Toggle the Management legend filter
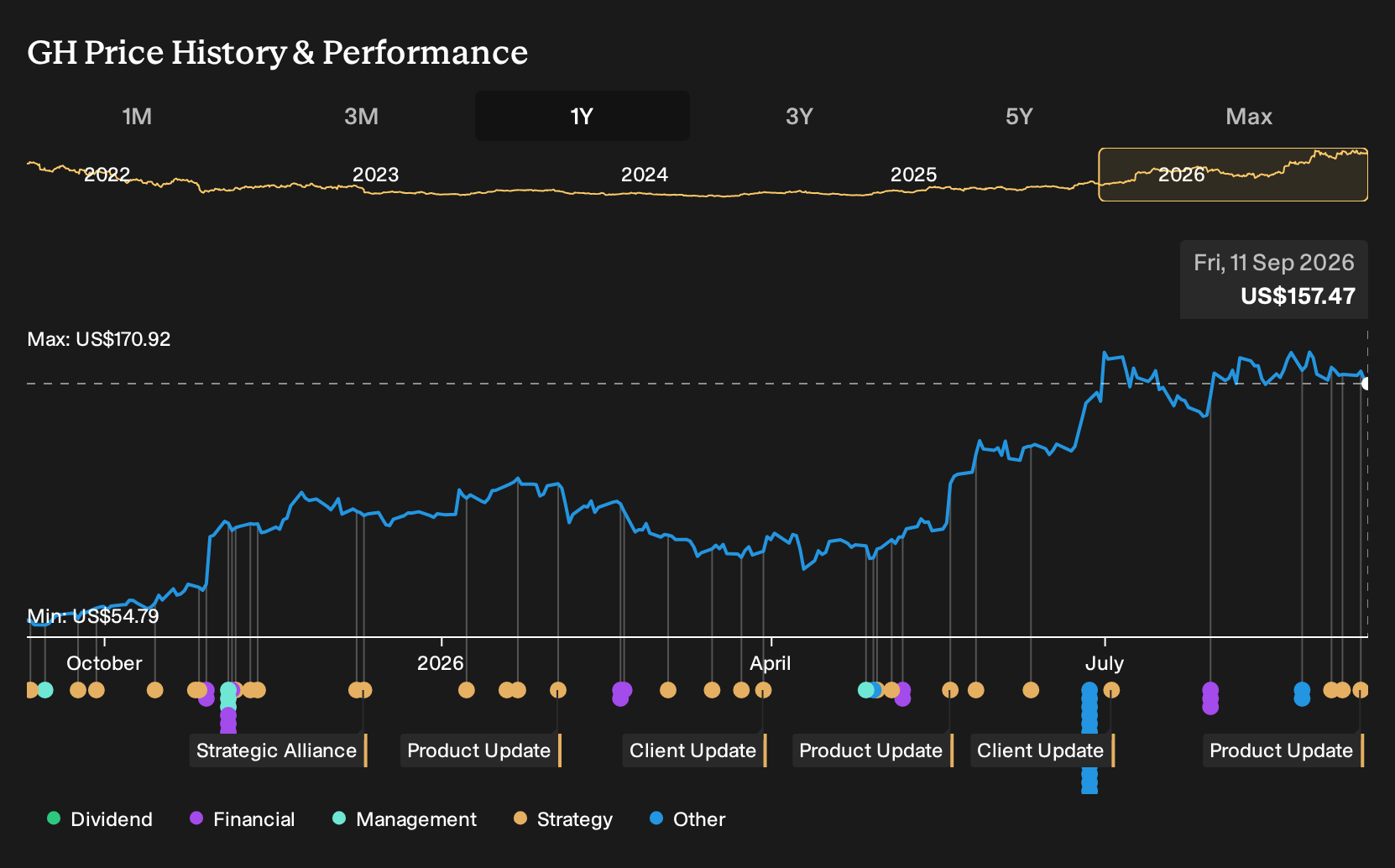 405,819
